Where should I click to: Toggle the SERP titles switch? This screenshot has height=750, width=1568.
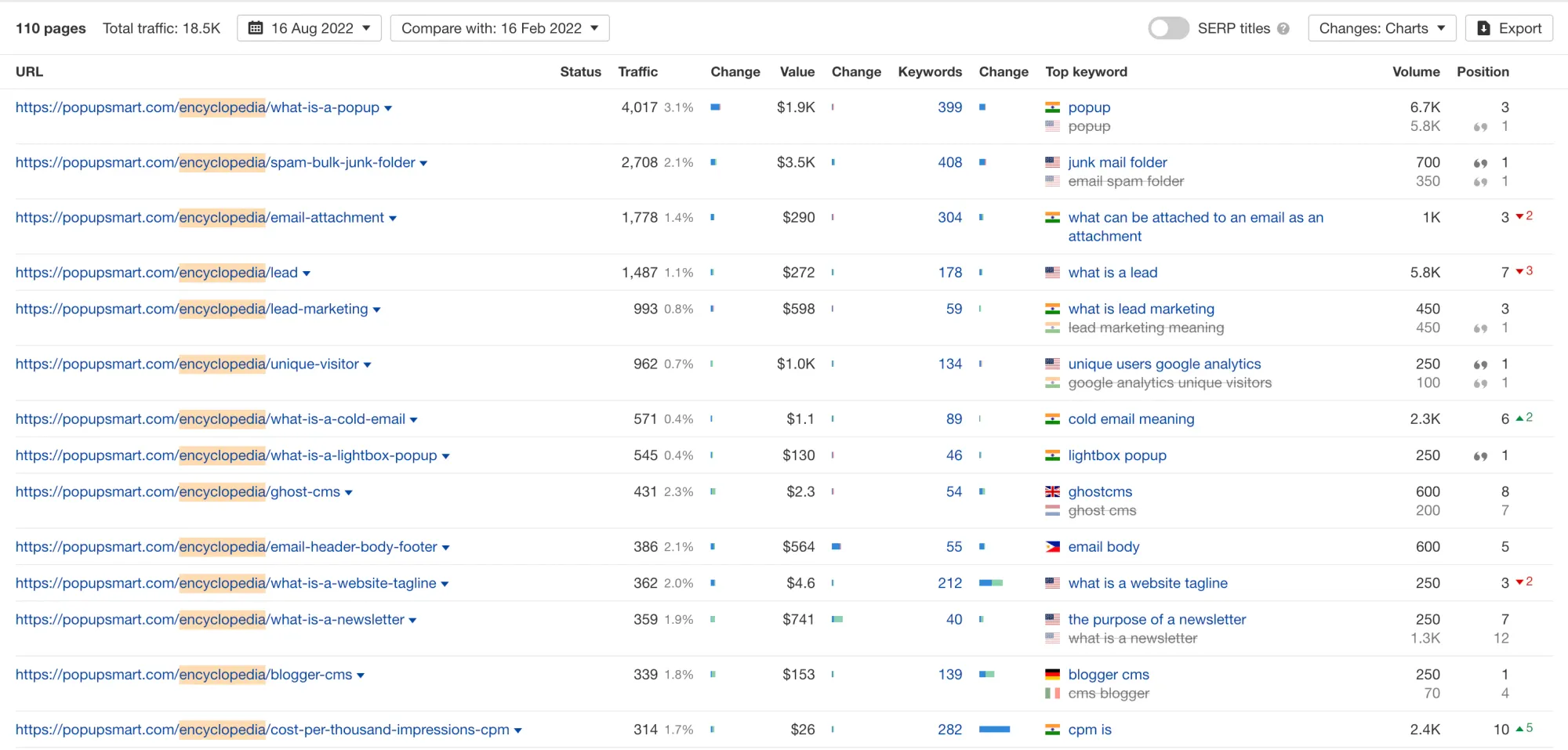tap(1168, 28)
